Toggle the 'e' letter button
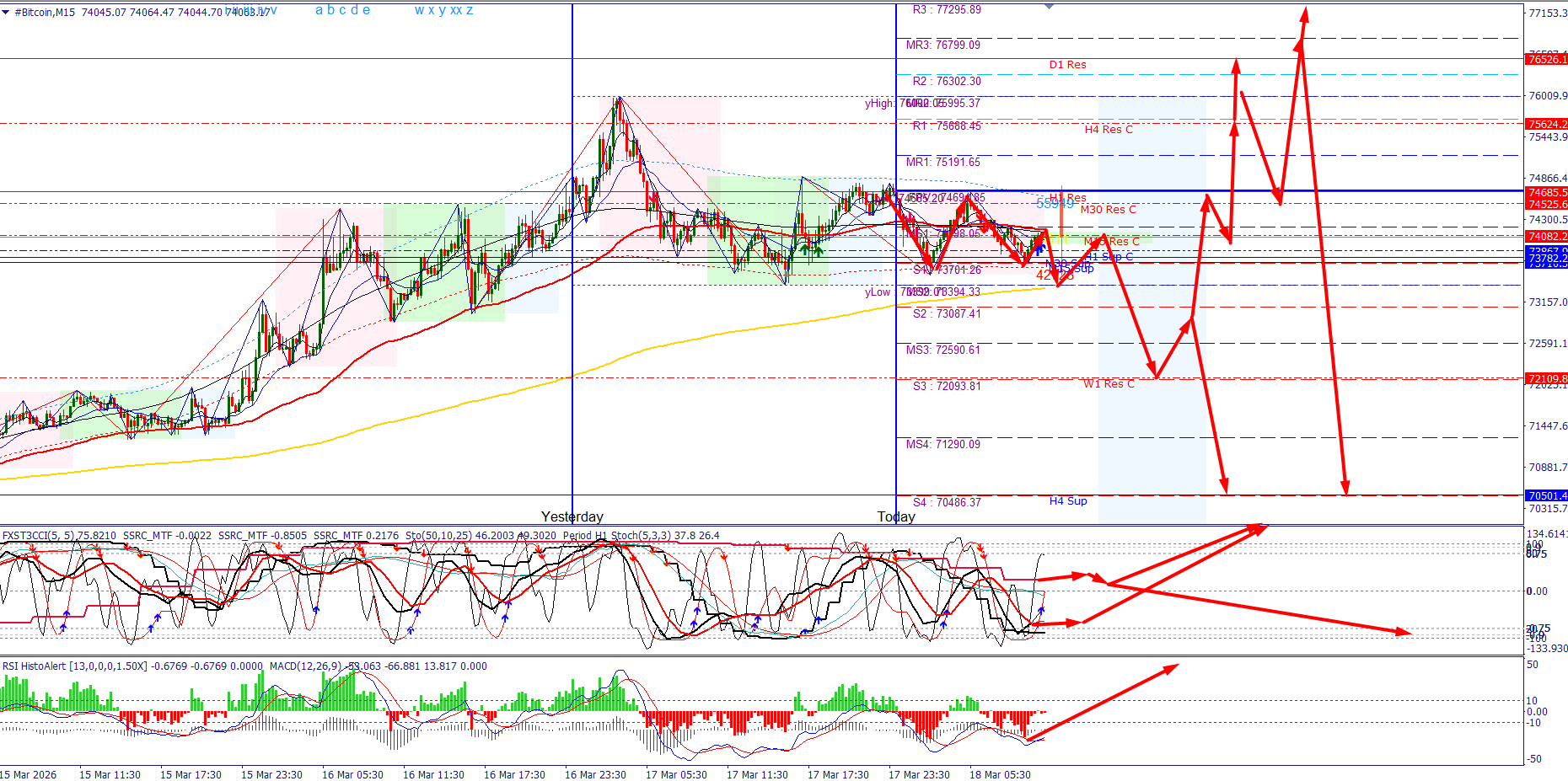Viewport: 1568px width, 781px height. click(367, 11)
